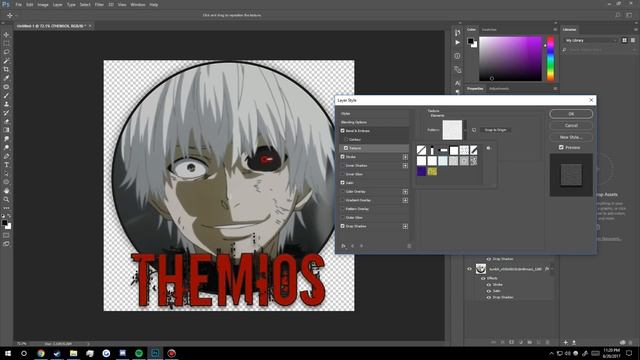Click the fx icon in Layer Style dialog

[x=343, y=246]
